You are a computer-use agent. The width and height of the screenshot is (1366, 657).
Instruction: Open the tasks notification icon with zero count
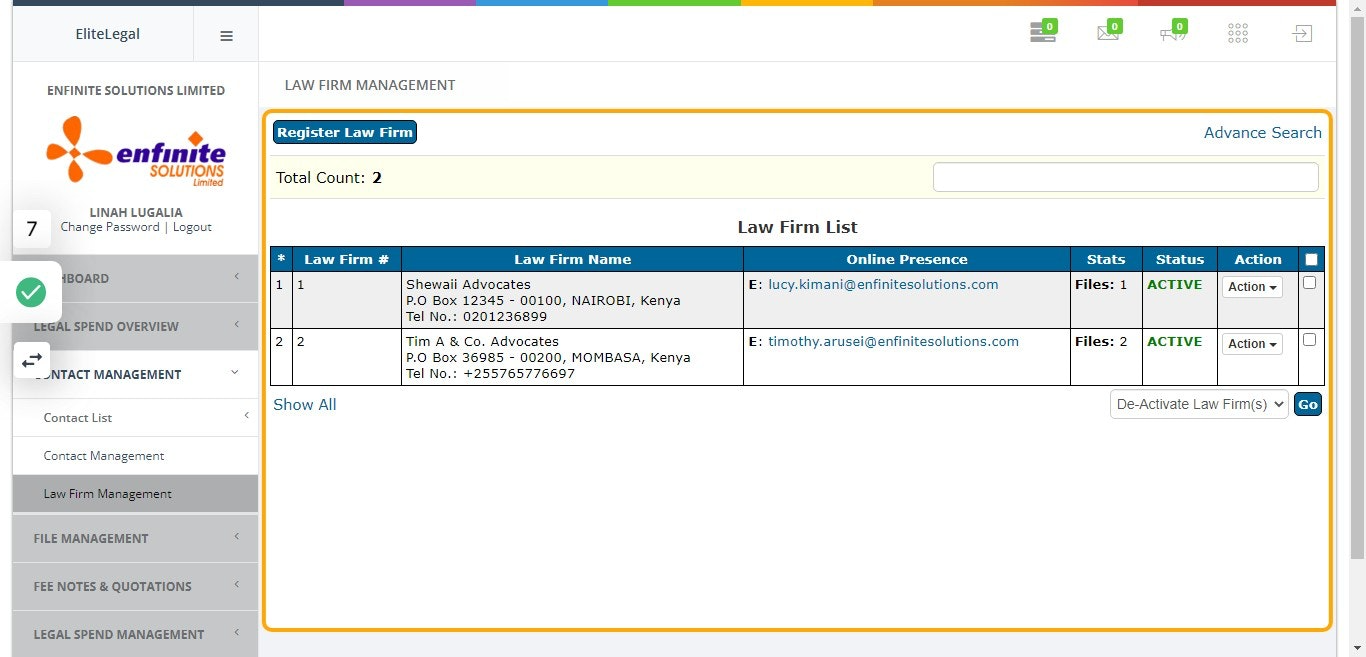point(1042,31)
